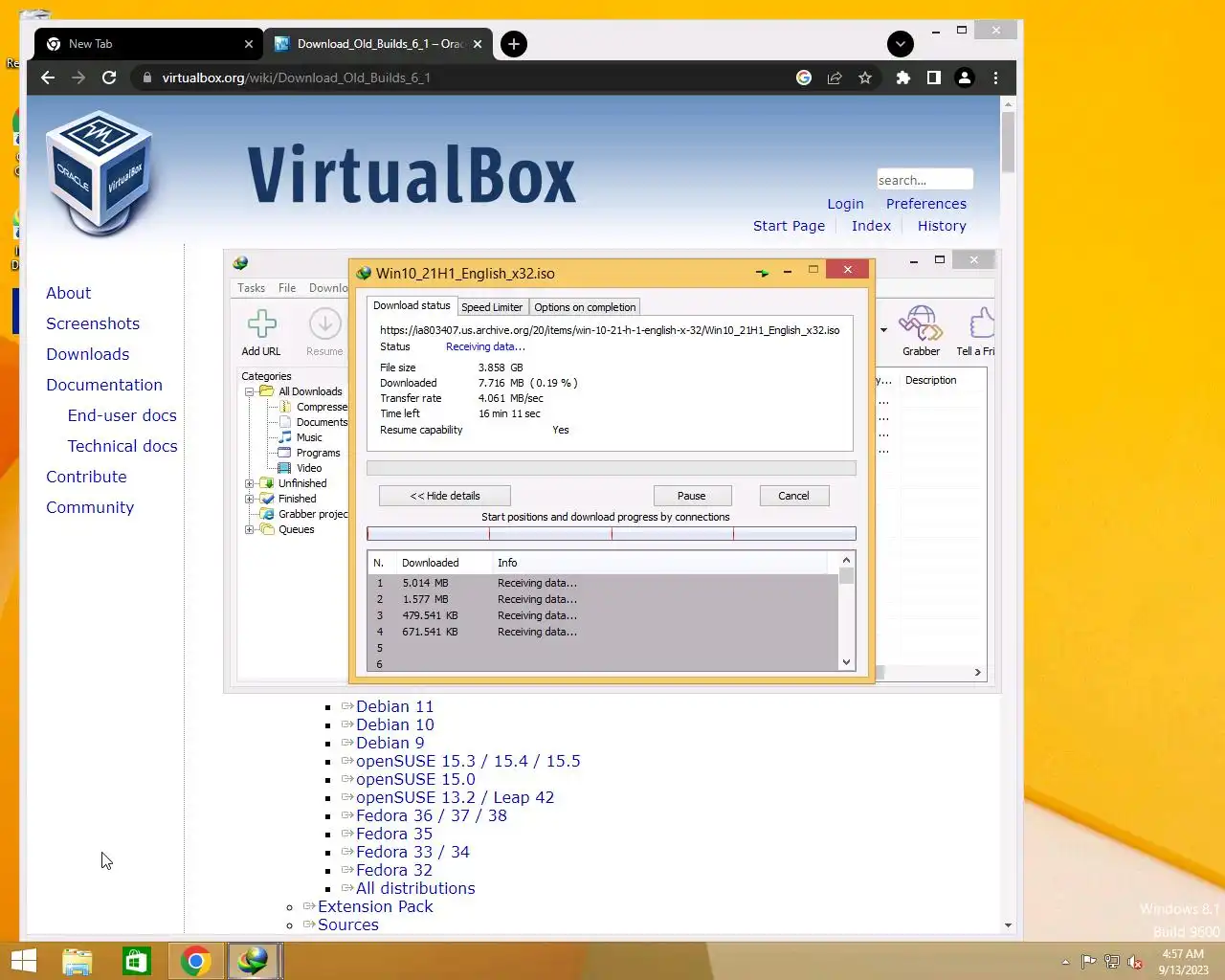This screenshot has width=1225, height=980.
Task: Select connection row 1 with 5.014 MB
Action: pos(603,583)
